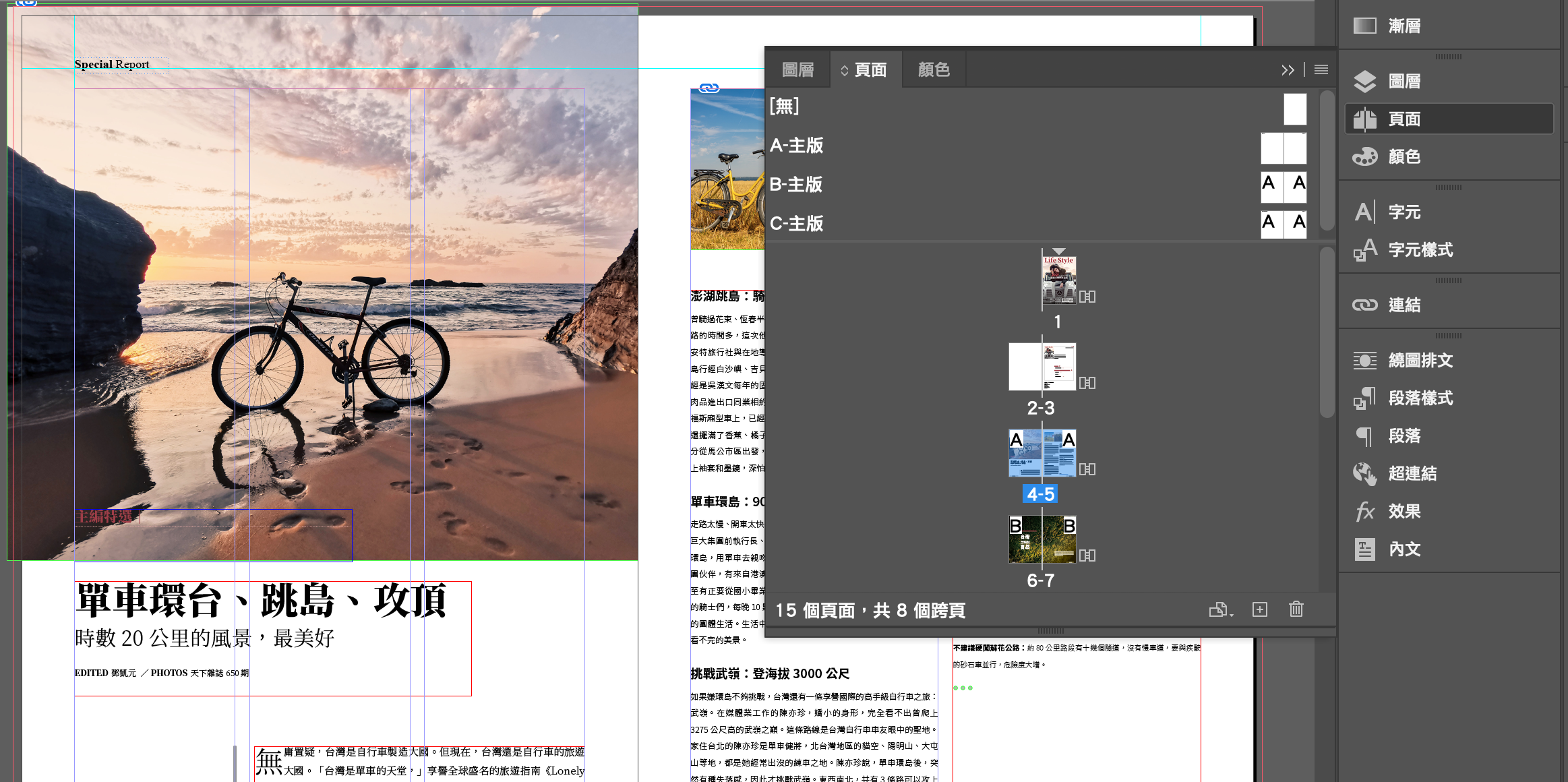Select the B-主版 master page row

click(796, 185)
